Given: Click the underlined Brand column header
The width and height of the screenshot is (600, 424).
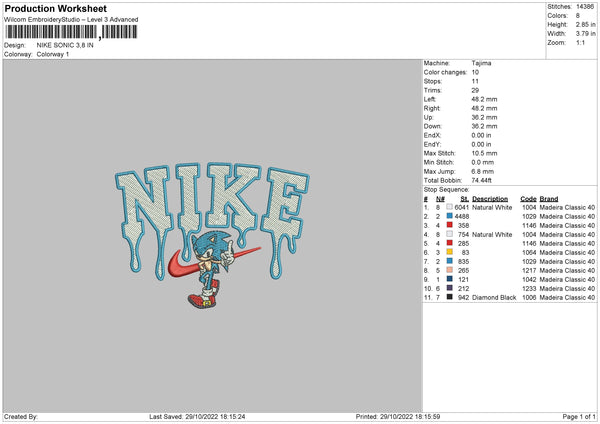Looking at the screenshot, I should tap(549, 199).
